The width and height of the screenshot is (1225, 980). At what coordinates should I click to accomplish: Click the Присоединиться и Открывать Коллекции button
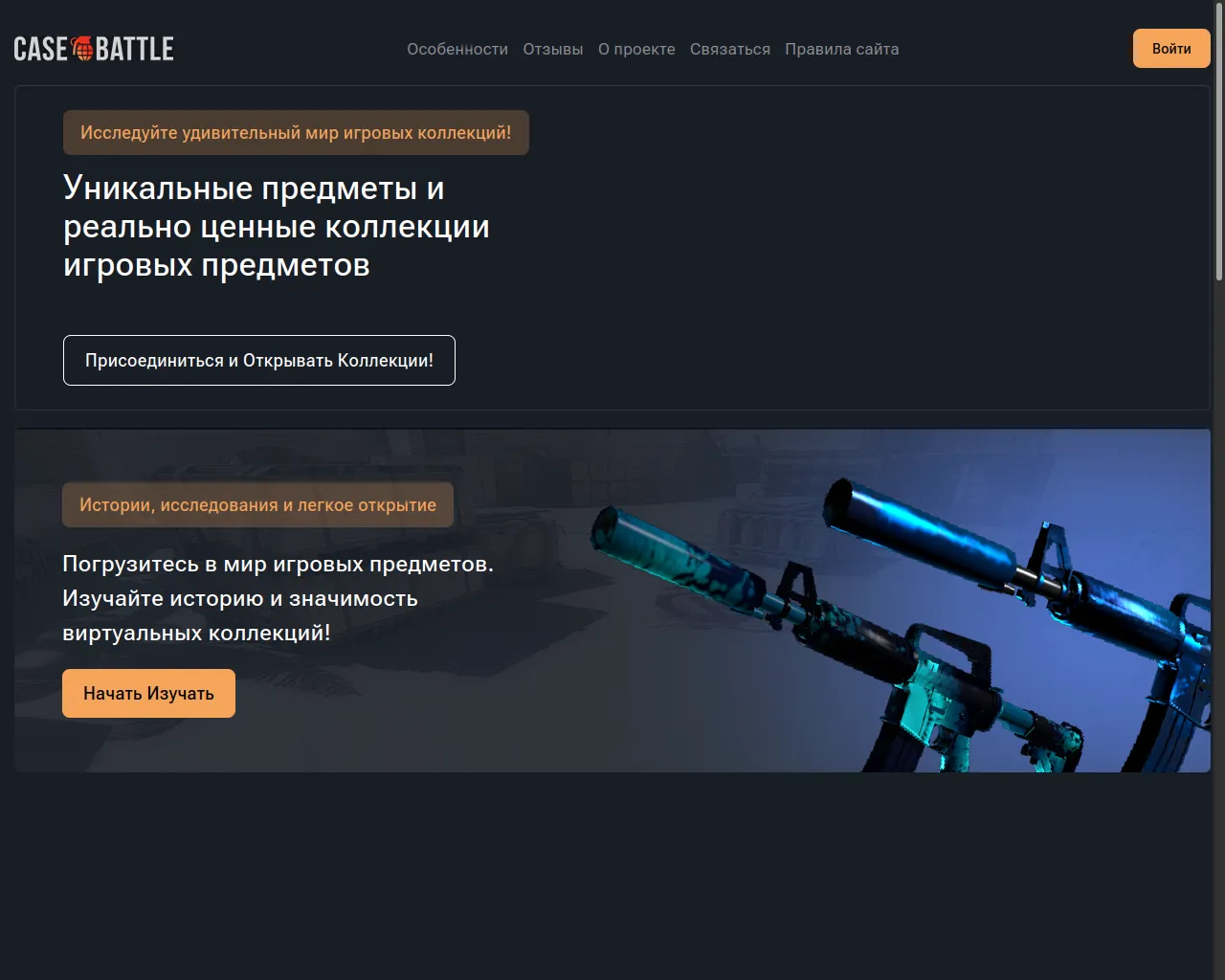click(259, 361)
